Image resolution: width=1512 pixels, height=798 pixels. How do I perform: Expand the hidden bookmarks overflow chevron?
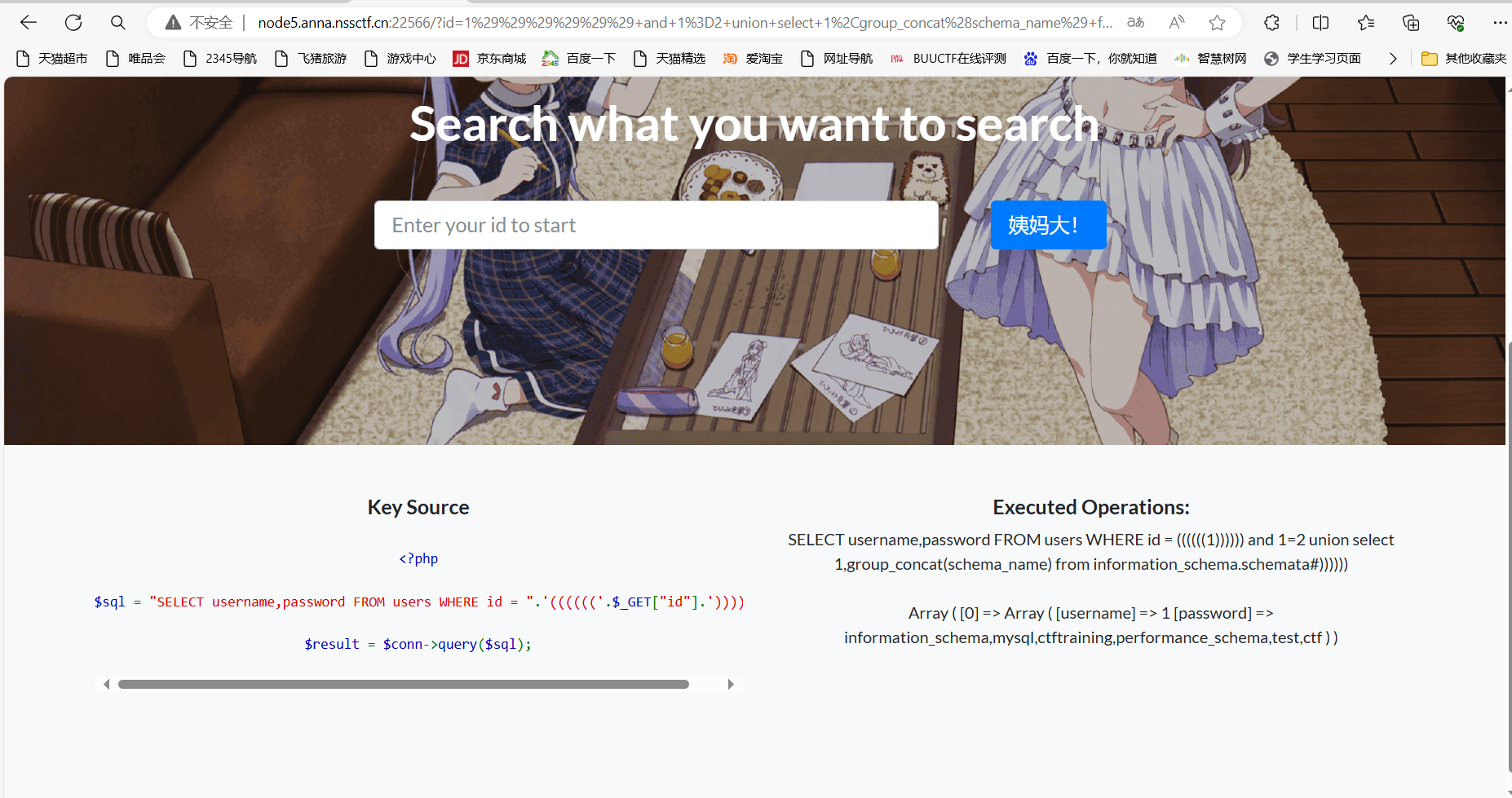point(1393,59)
